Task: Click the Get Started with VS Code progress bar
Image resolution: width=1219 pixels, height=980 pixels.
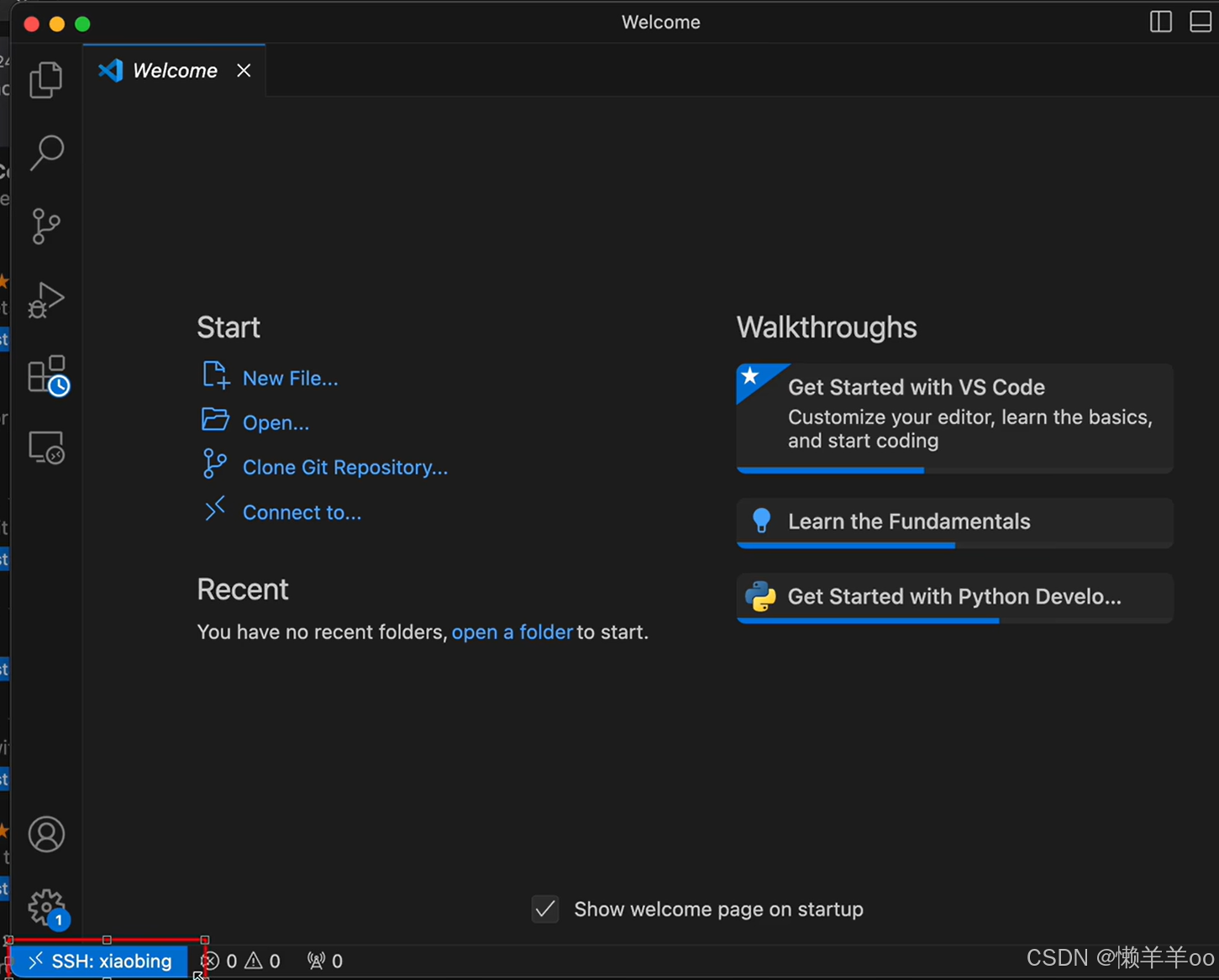Action: pyautogui.click(x=954, y=470)
